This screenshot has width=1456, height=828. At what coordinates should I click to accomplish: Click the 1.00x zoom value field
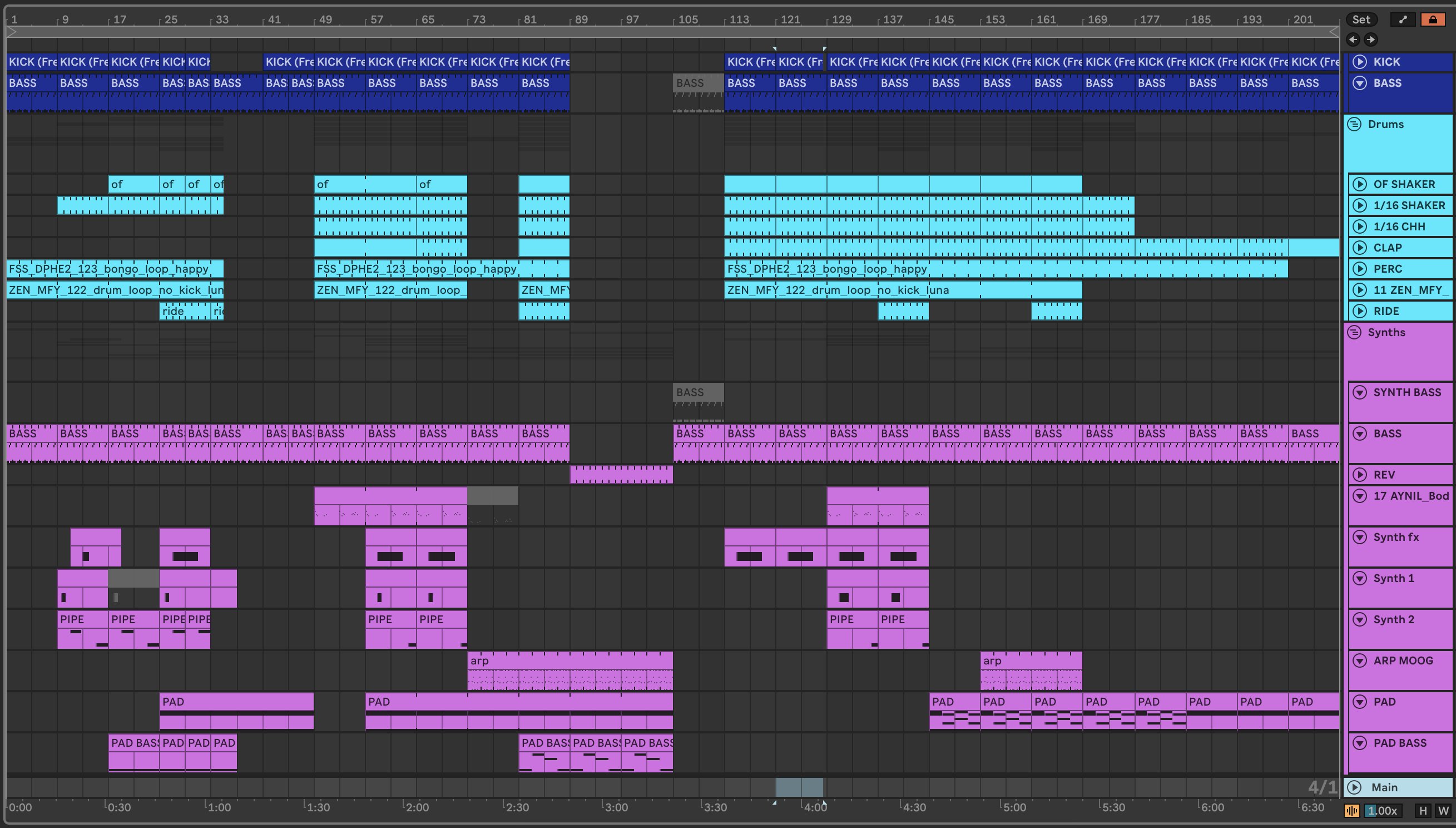1383,810
